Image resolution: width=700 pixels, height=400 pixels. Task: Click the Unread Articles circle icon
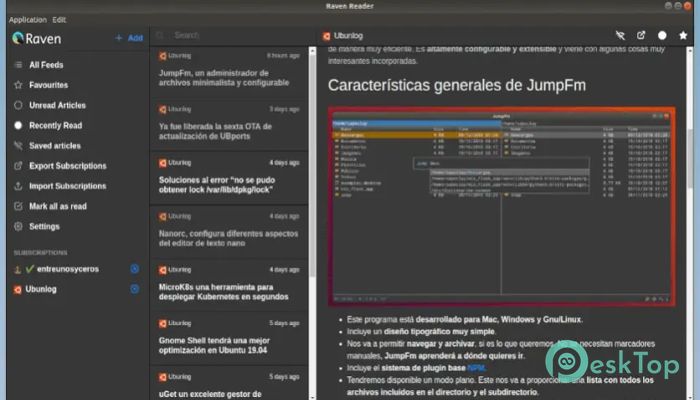pyautogui.click(x=18, y=105)
